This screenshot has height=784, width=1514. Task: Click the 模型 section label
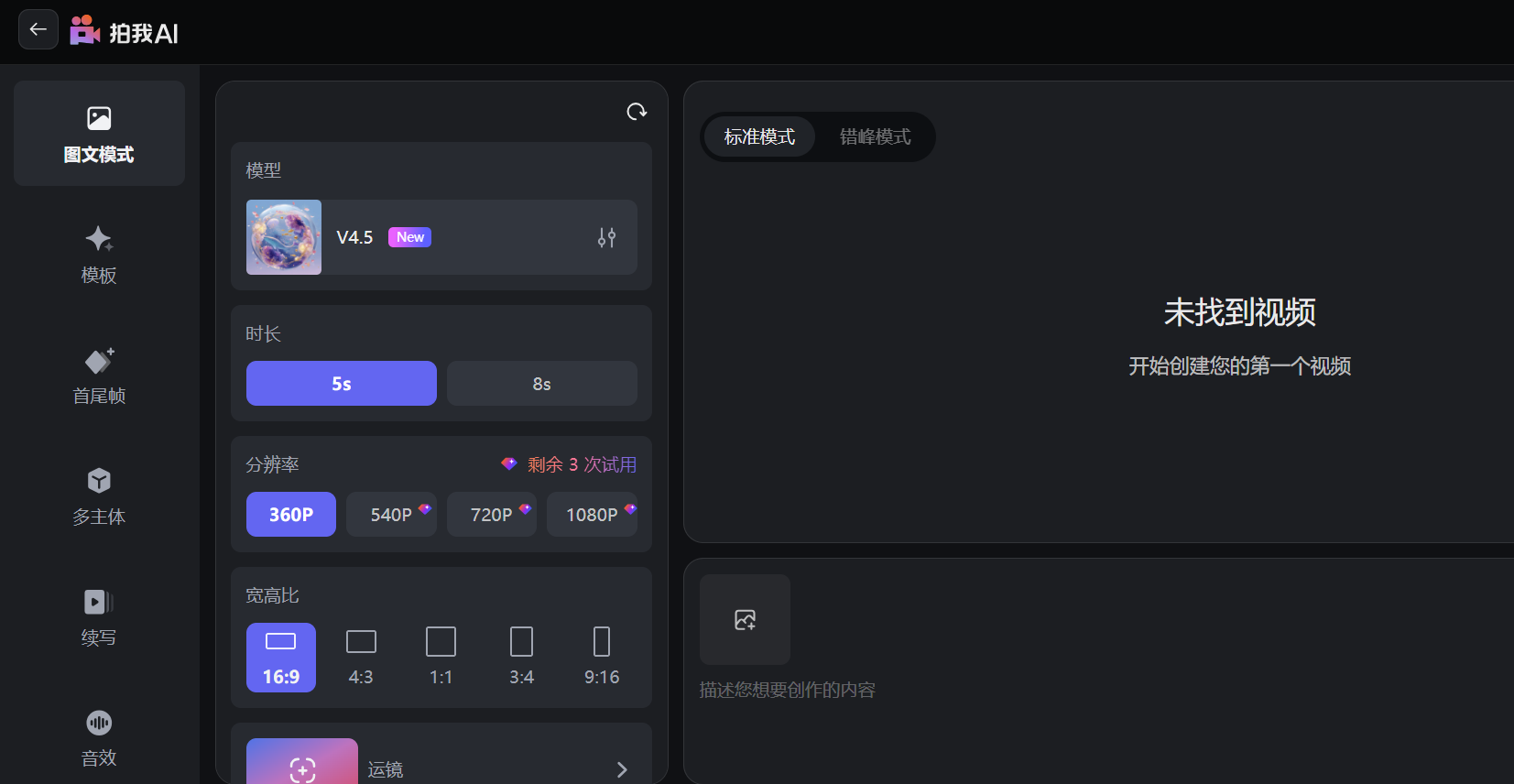click(264, 170)
